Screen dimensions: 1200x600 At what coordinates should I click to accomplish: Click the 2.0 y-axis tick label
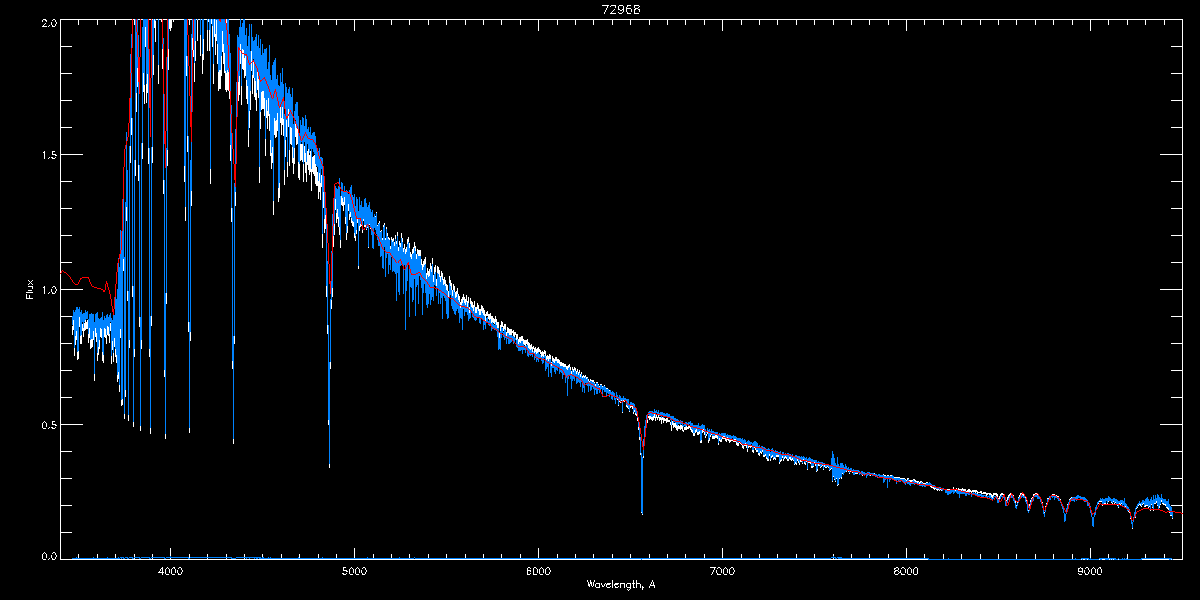[x=47, y=21]
